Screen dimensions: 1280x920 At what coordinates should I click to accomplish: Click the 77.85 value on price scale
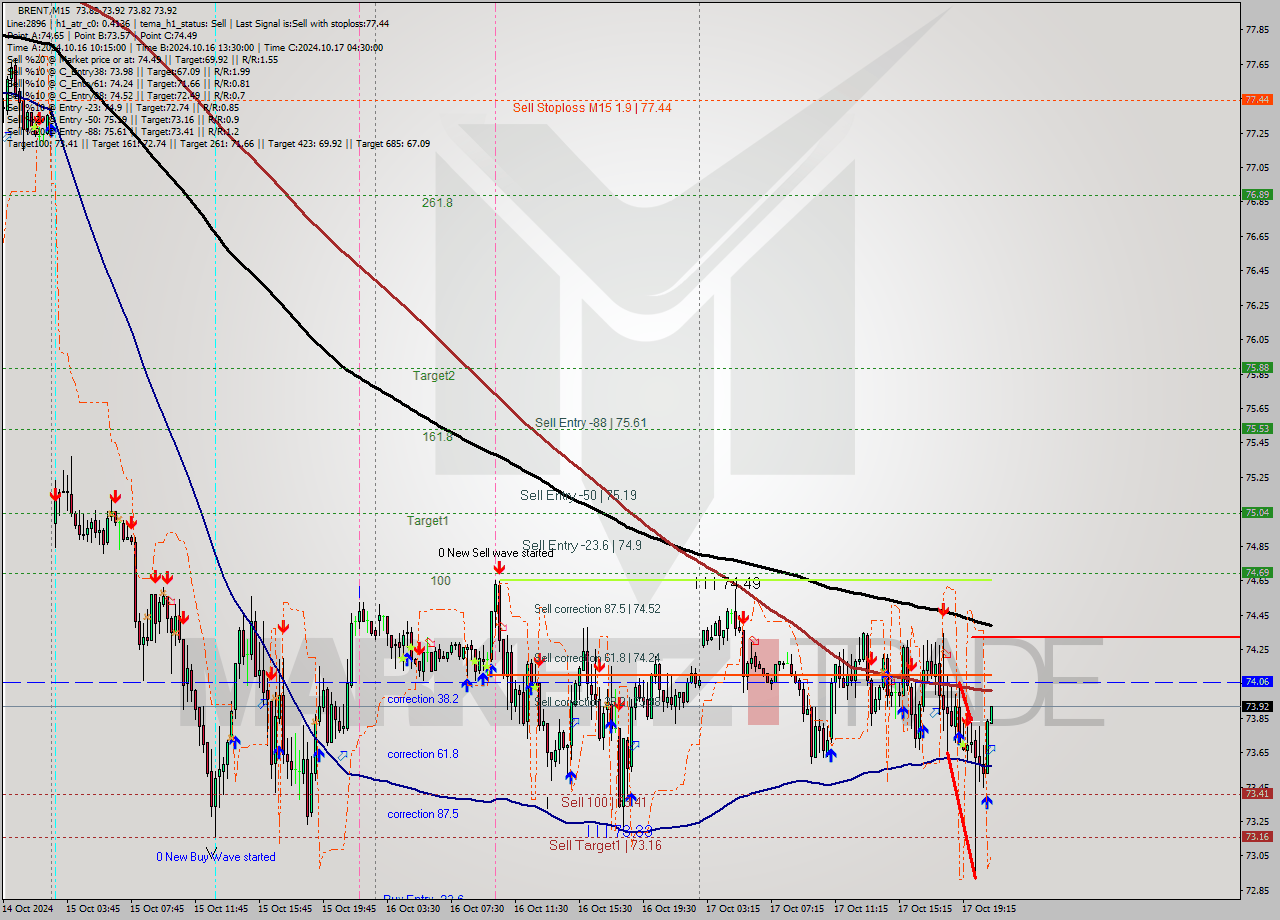point(1257,30)
